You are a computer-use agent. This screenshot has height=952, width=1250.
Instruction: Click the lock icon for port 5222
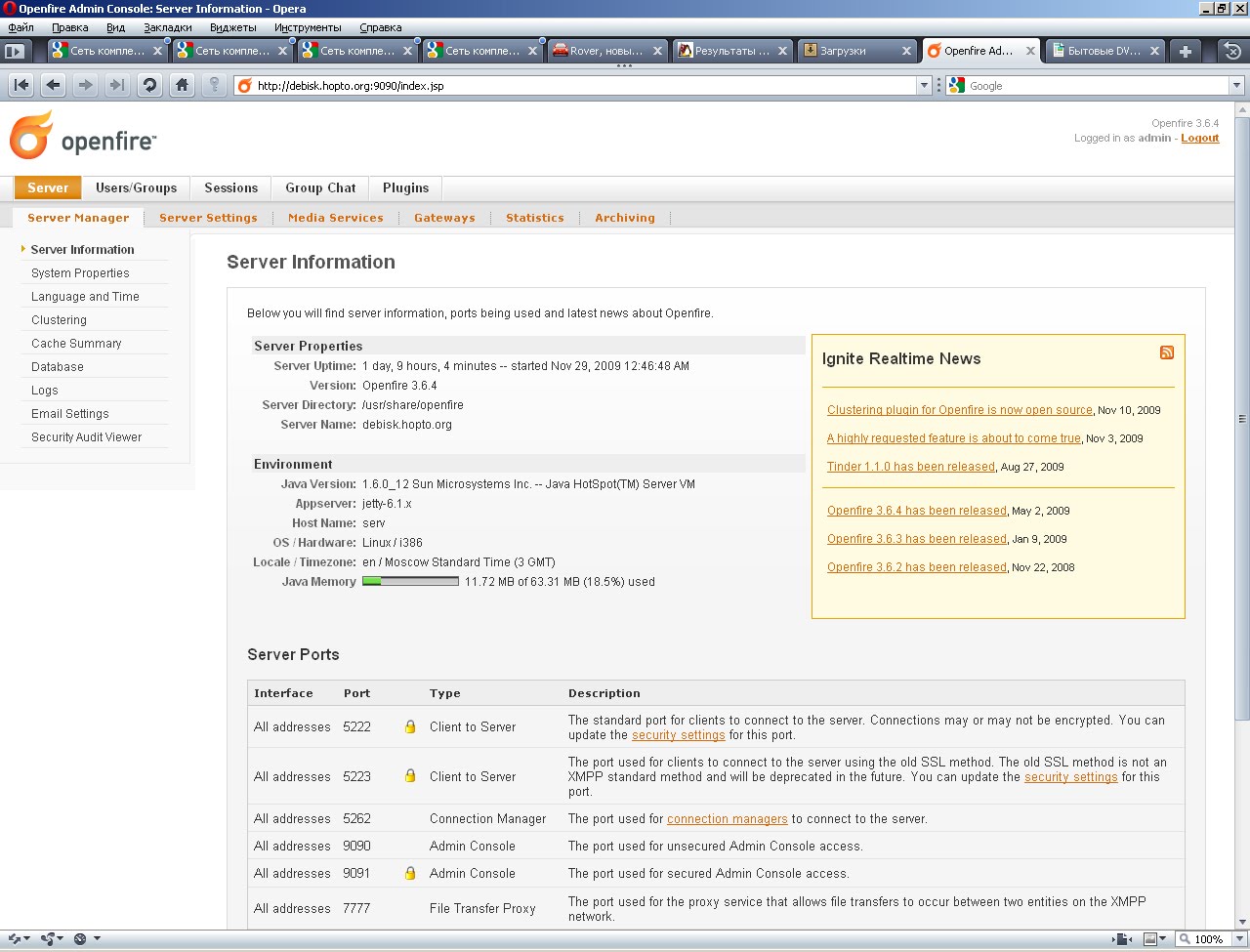(410, 726)
